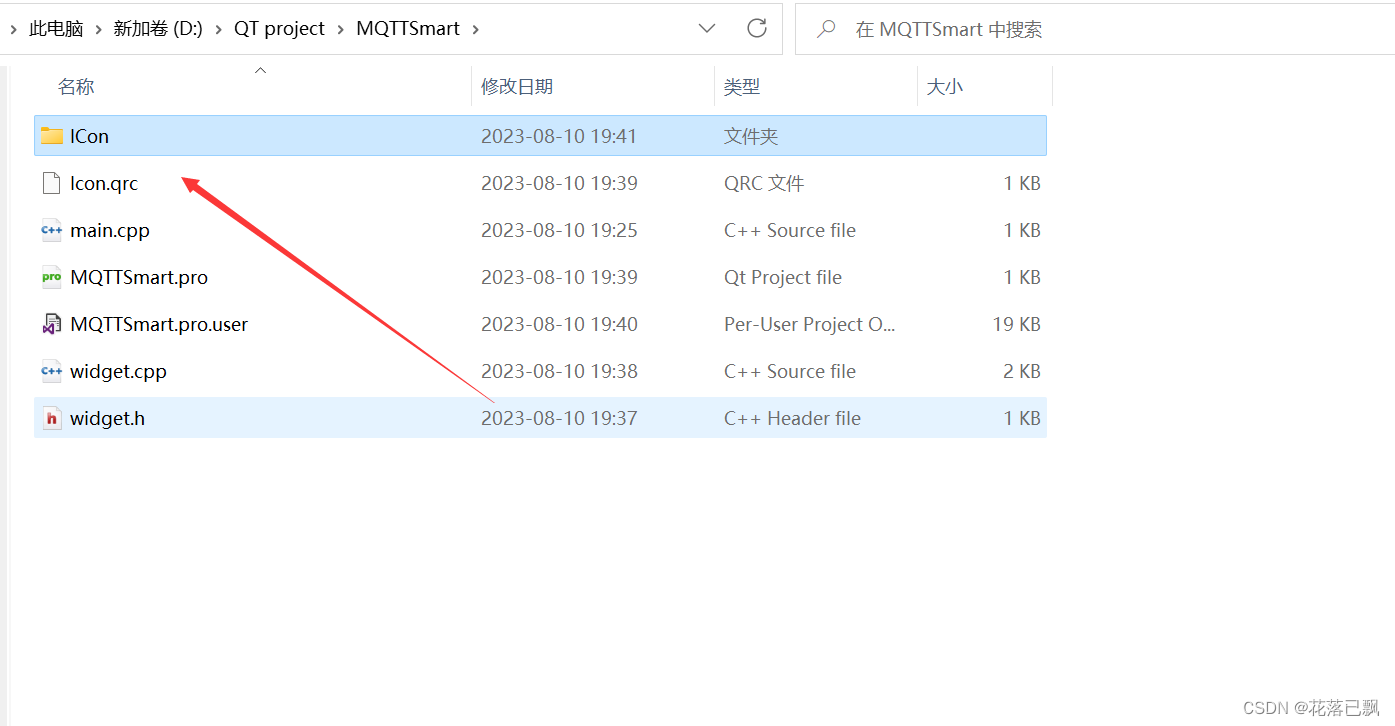The height and width of the screenshot is (726, 1395).
Task: Click the main.cpp C++ file icon
Action: pos(52,230)
